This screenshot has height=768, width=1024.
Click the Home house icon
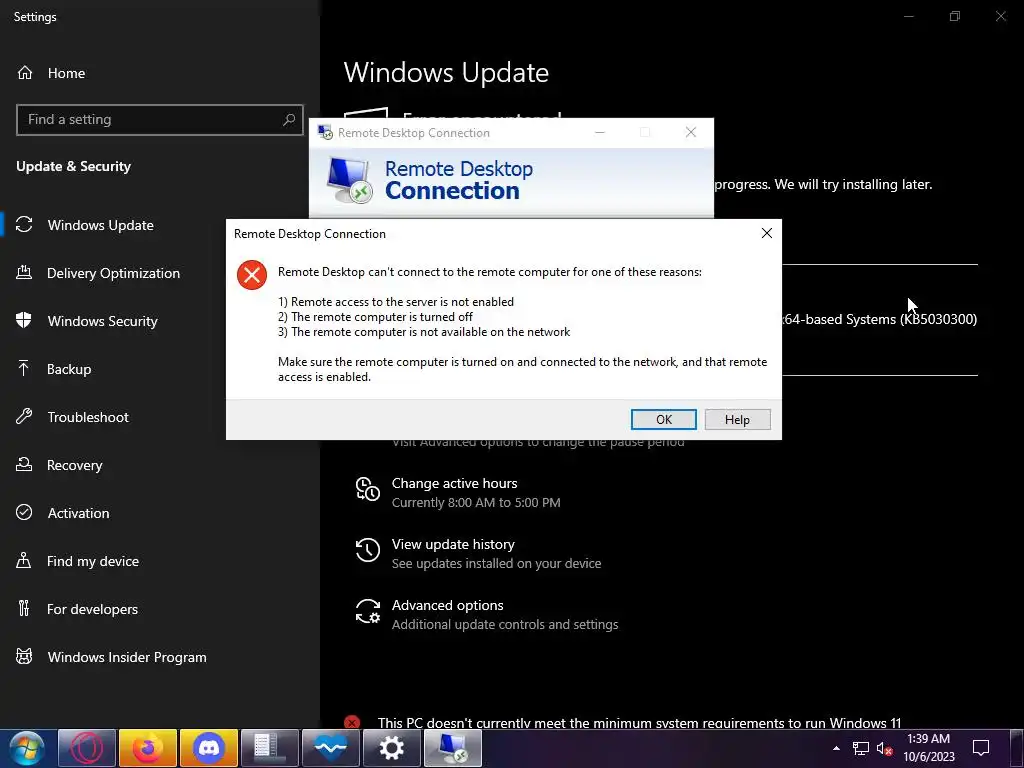(25, 72)
